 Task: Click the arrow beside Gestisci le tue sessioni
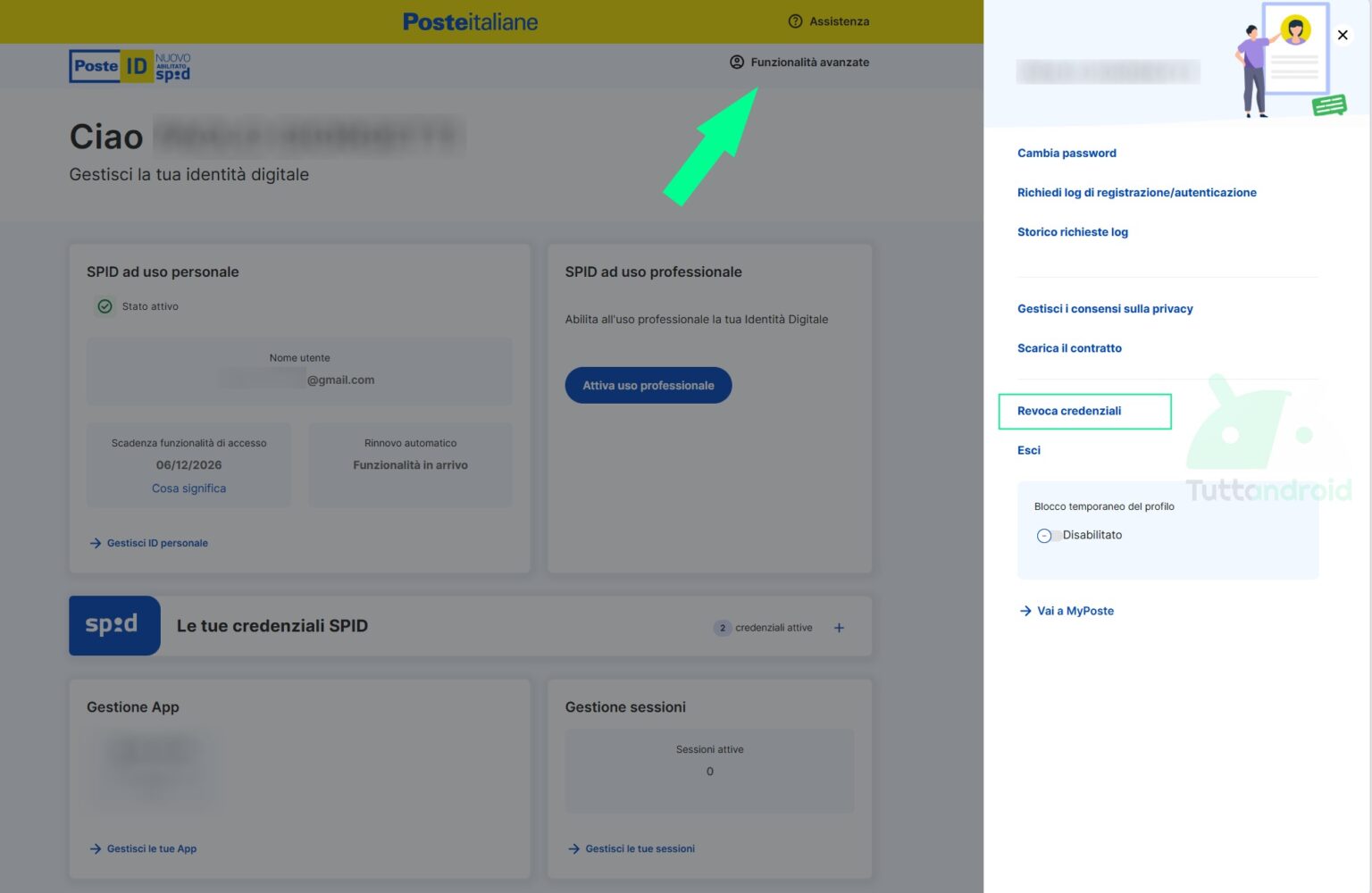[x=574, y=849]
